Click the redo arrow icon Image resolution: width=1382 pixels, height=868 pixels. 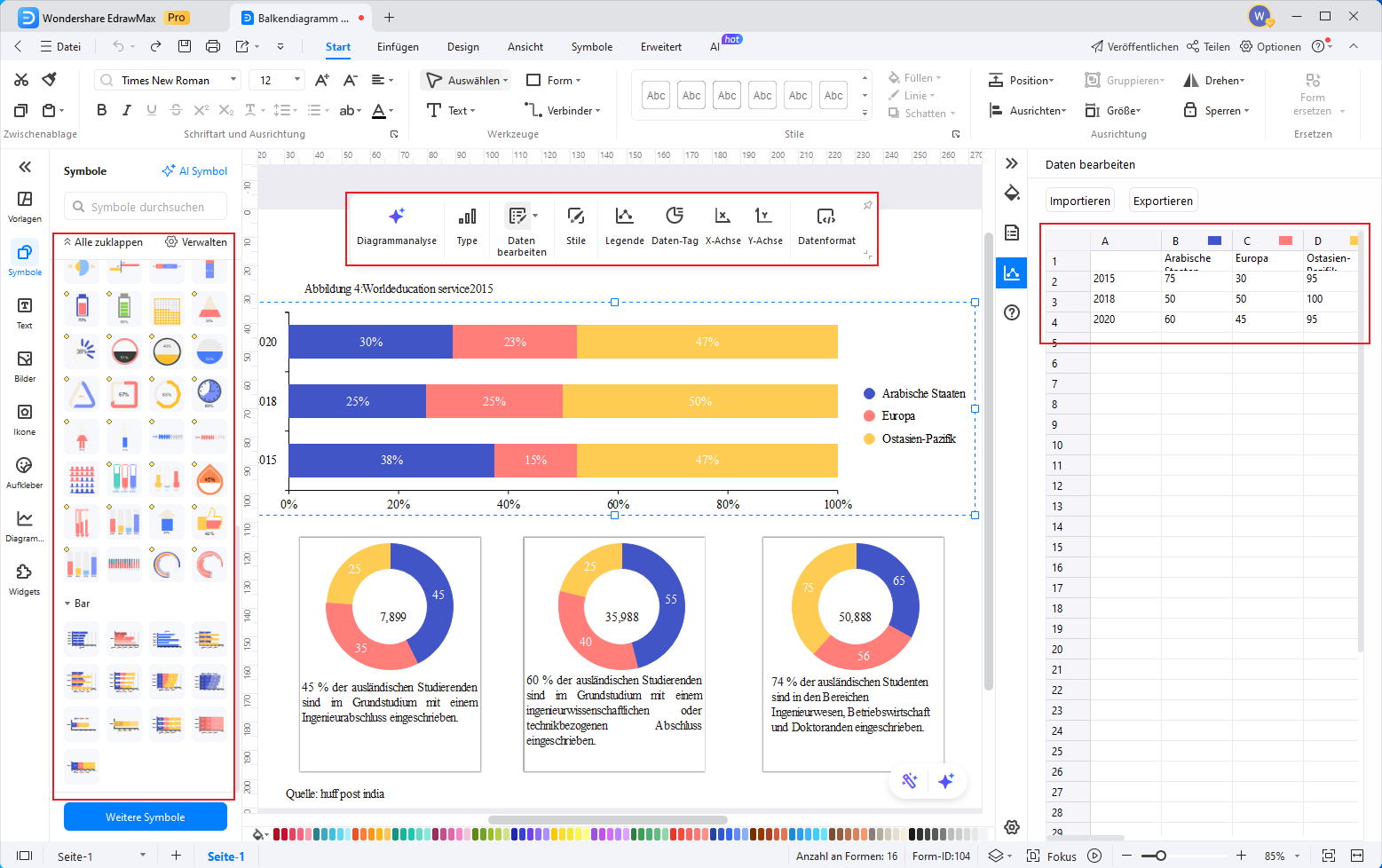tap(155, 46)
